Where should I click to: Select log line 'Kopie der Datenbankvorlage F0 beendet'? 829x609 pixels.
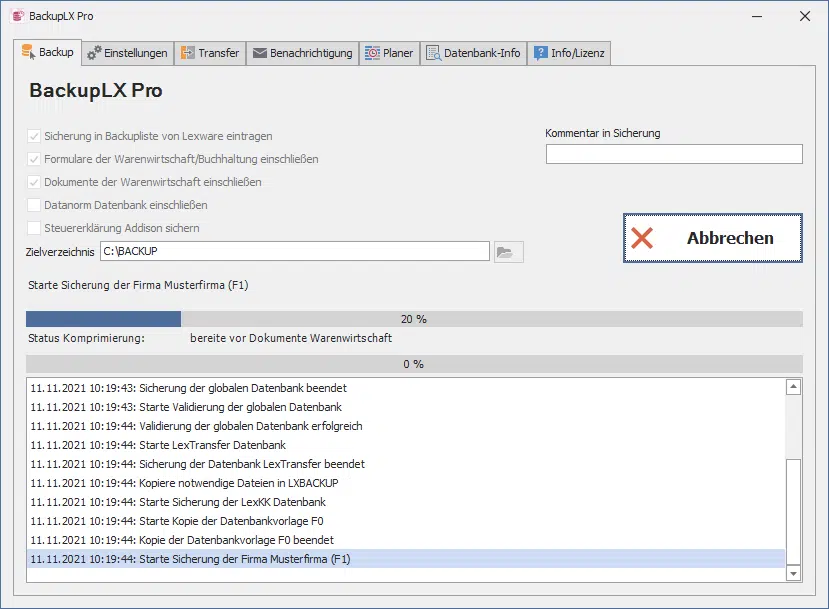[x=406, y=540]
